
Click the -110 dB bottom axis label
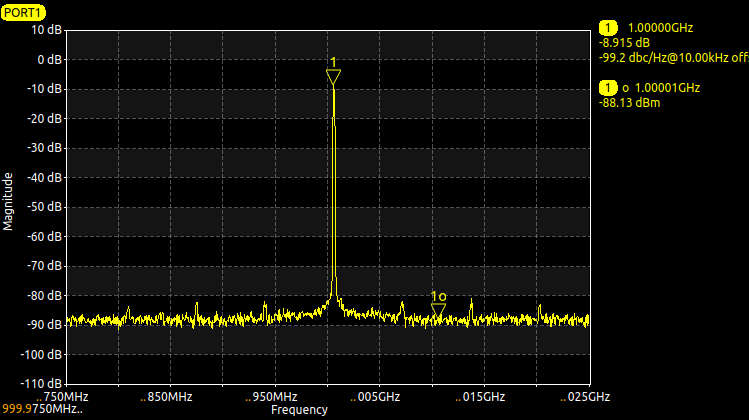41,383
